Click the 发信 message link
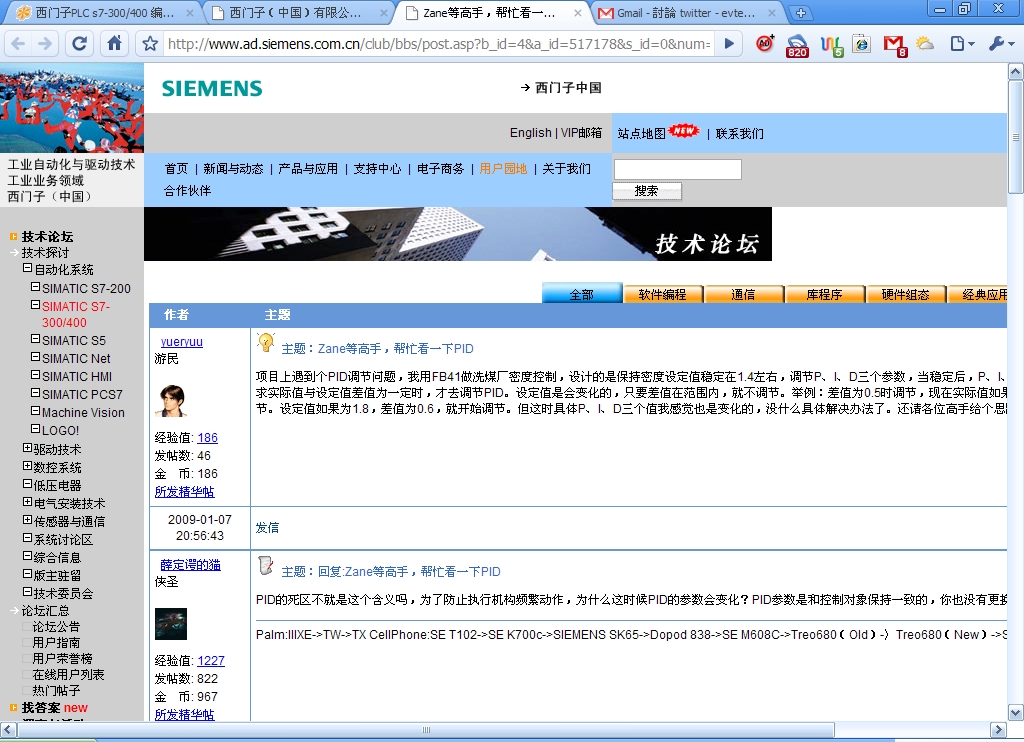 point(267,528)
